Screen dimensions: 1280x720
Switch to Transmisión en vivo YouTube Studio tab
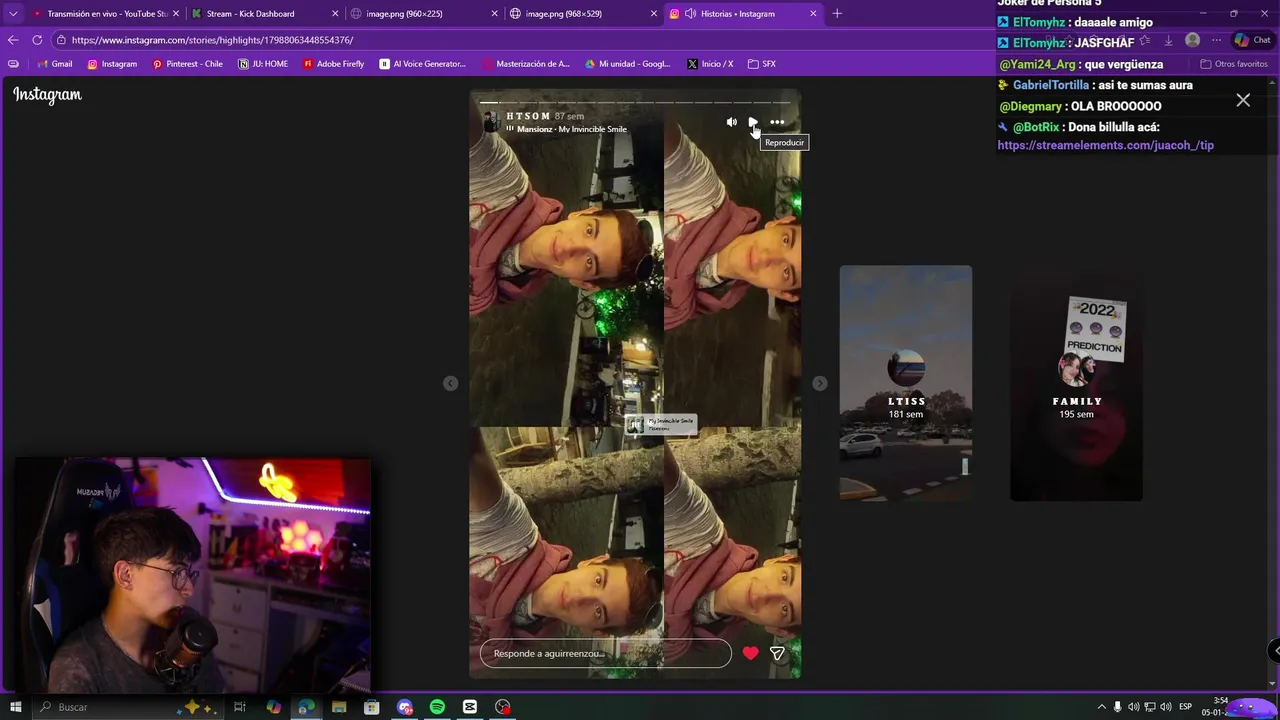click(x=105, y=14)
